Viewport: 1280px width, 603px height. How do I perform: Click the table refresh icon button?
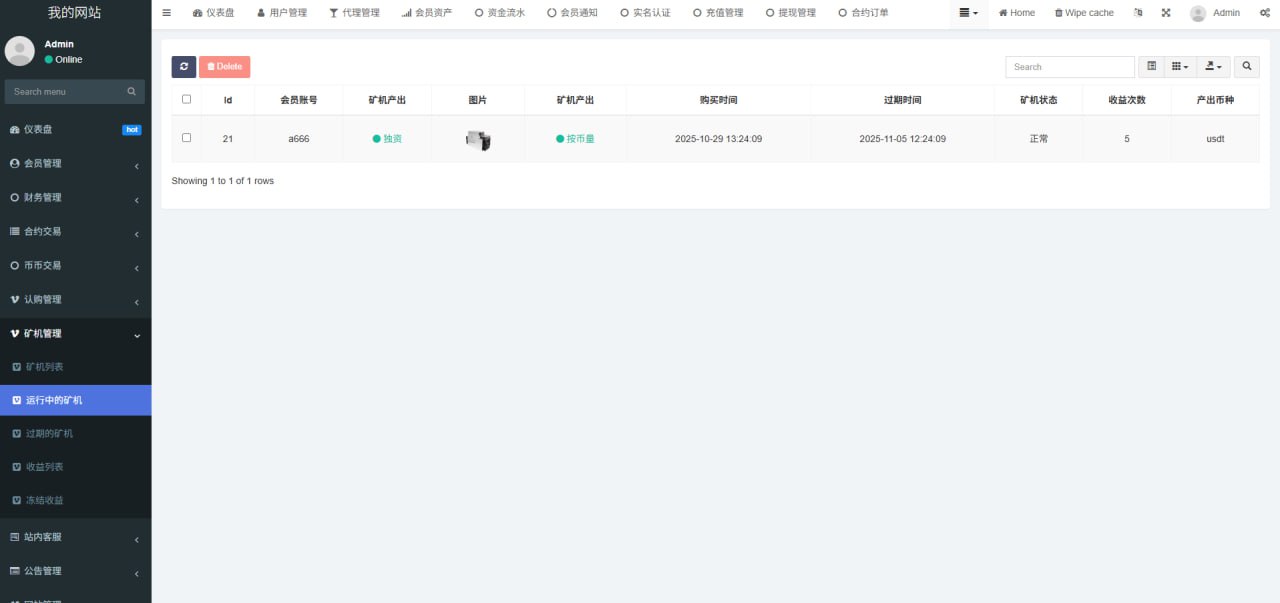pyautogui.click(x=184, y=67)
